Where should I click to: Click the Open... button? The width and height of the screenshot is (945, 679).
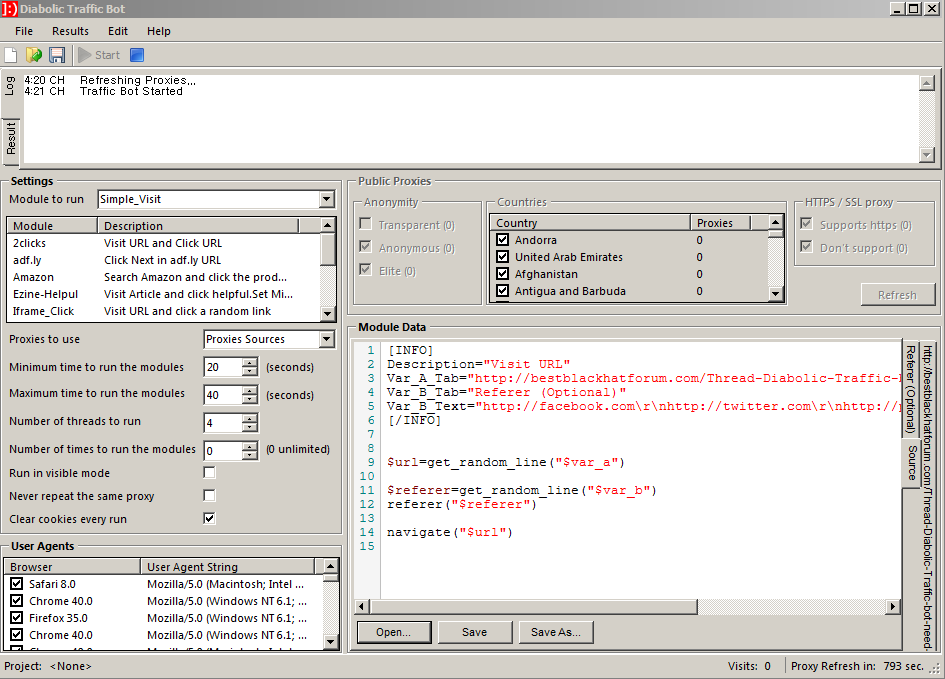coord(394,632)
